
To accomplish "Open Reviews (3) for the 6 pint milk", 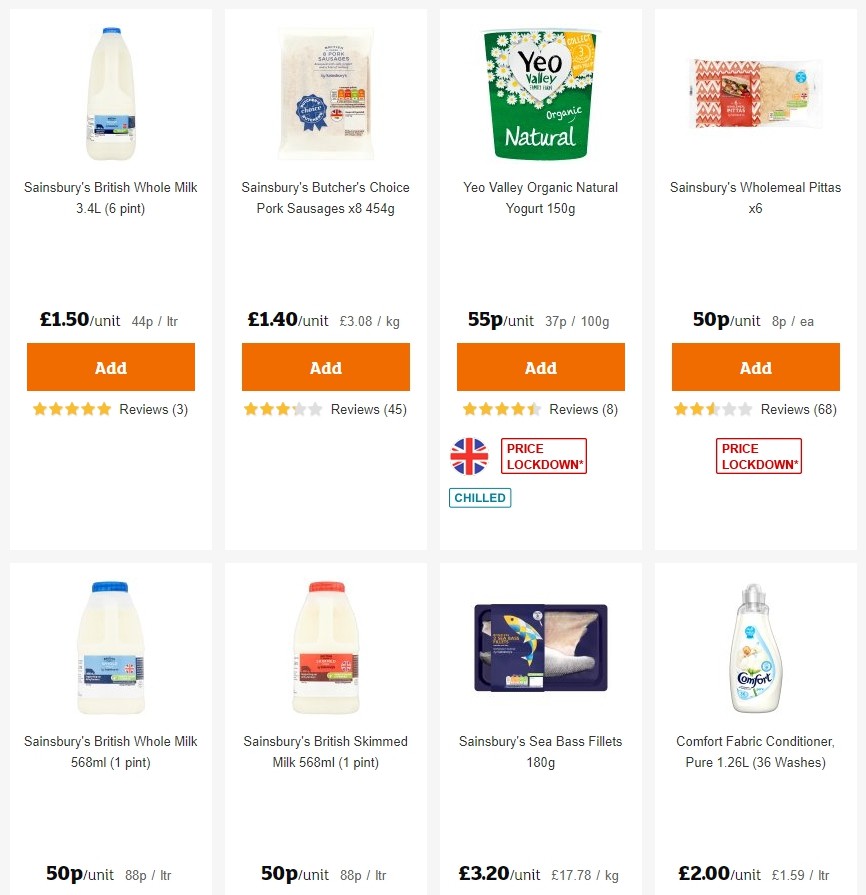I will click(153, 409).
